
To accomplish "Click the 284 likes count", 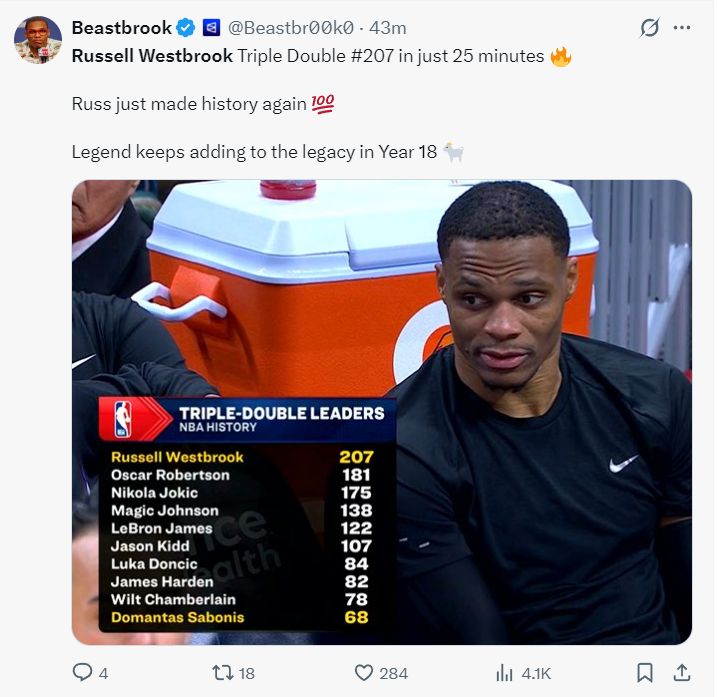I will click(393, 673).
